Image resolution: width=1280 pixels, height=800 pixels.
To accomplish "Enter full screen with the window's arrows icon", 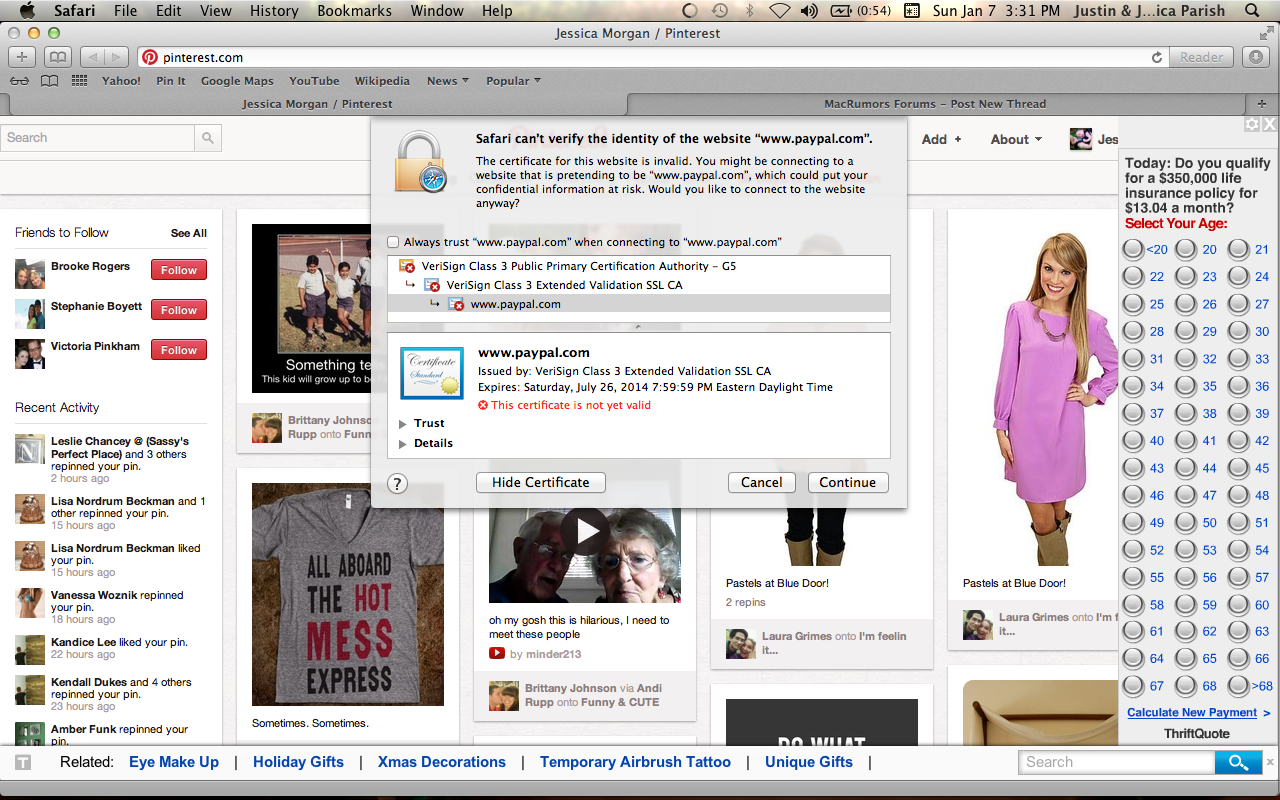I will (1265, 33).
